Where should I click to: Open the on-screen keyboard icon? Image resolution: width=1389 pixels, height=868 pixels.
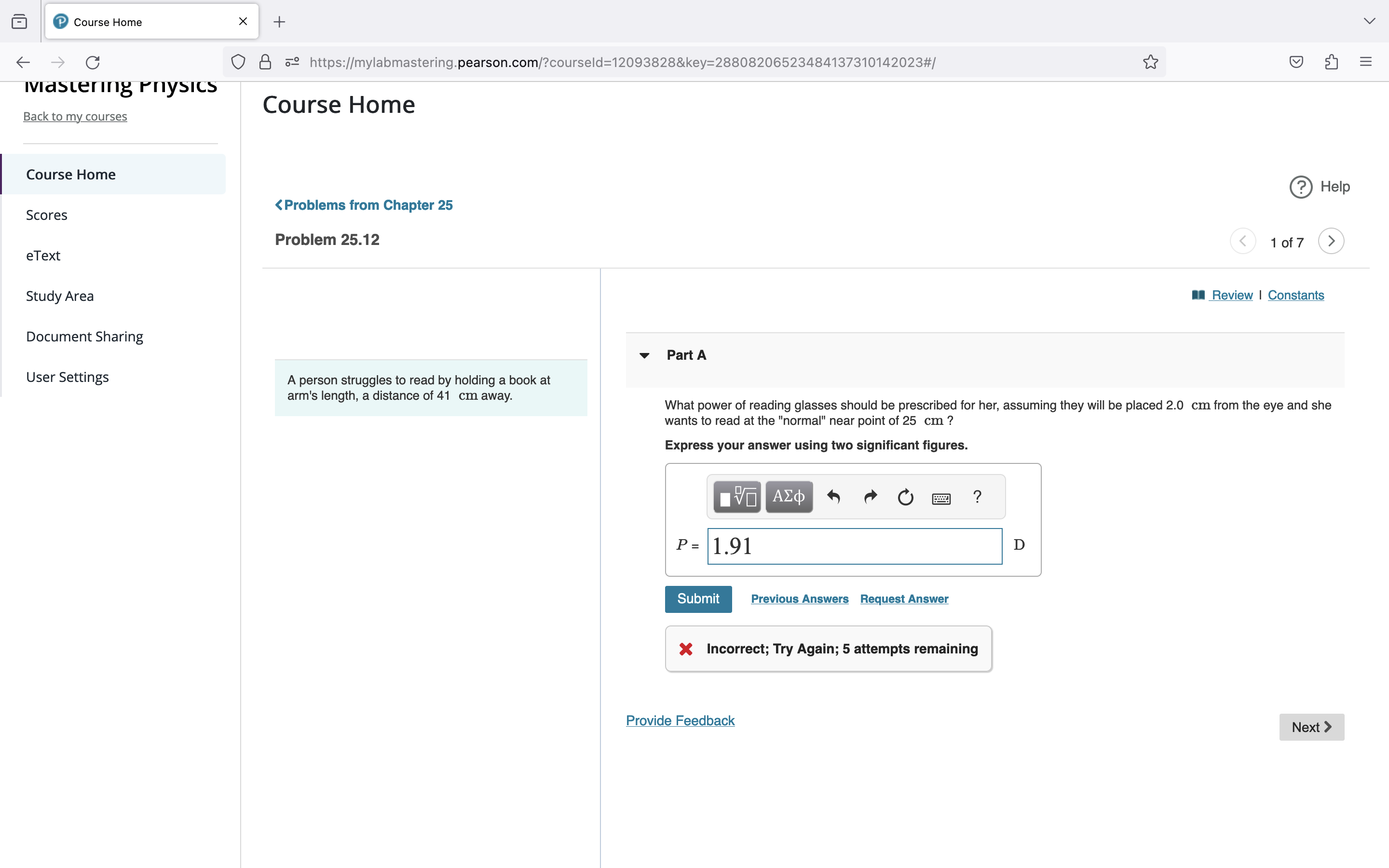coord(942,496)
